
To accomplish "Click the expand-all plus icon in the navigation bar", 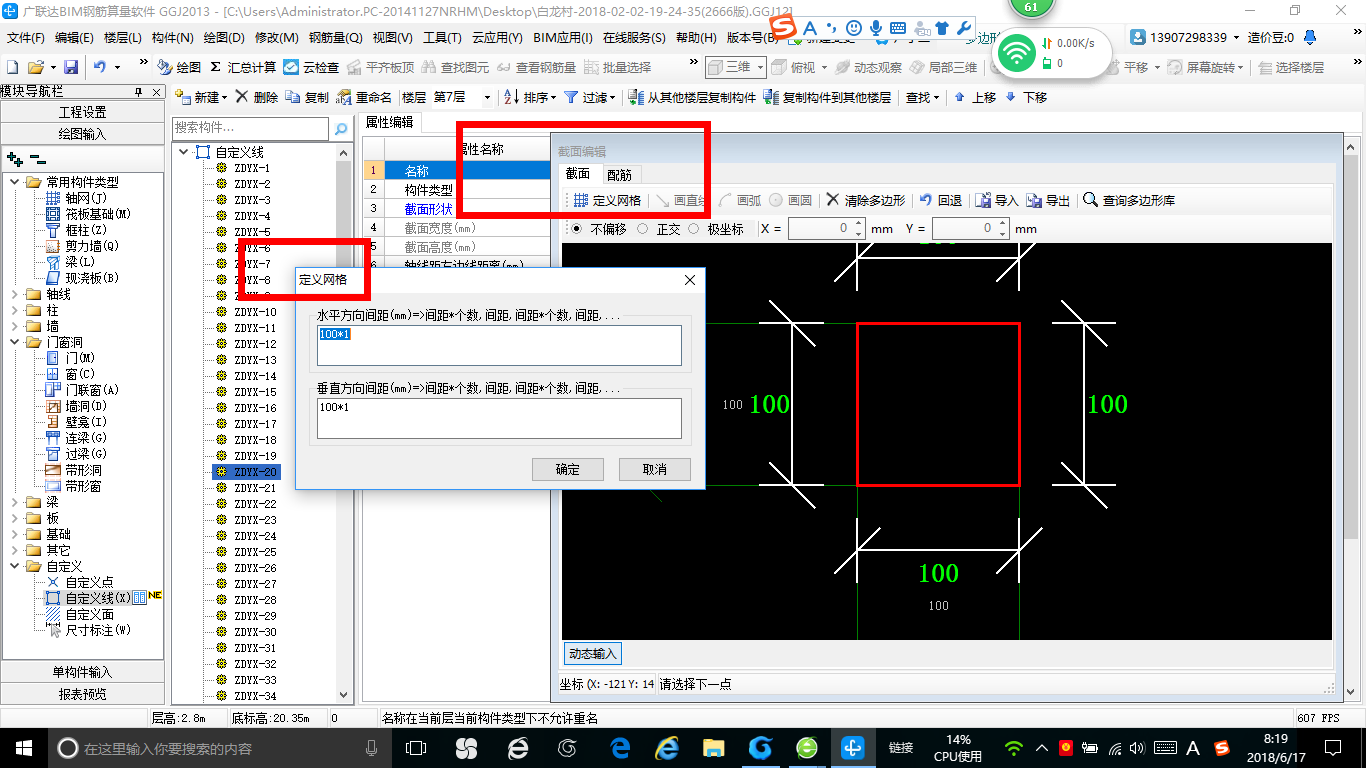I will tap(15, 159).
